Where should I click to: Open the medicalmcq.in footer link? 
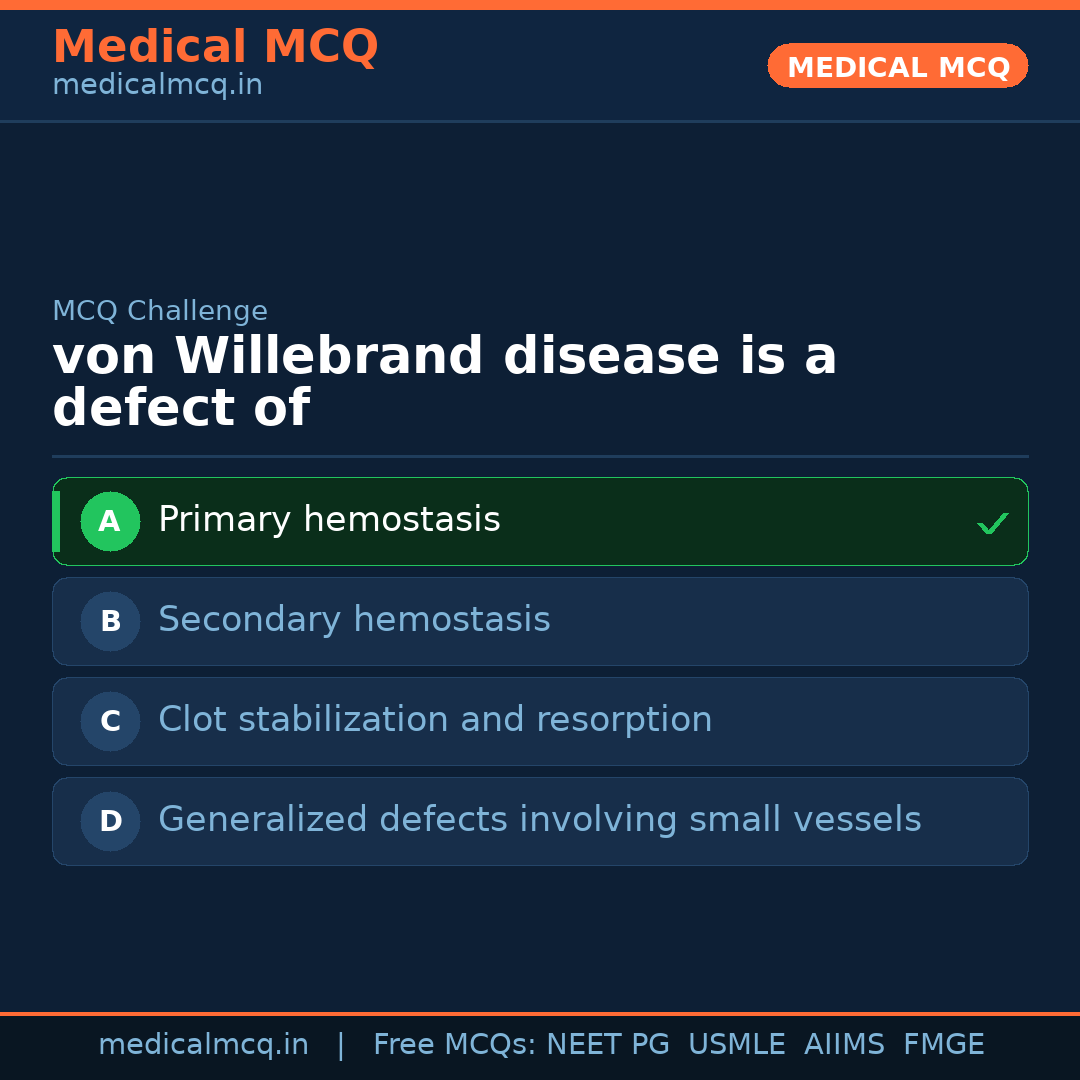[x=203, y=1045]
